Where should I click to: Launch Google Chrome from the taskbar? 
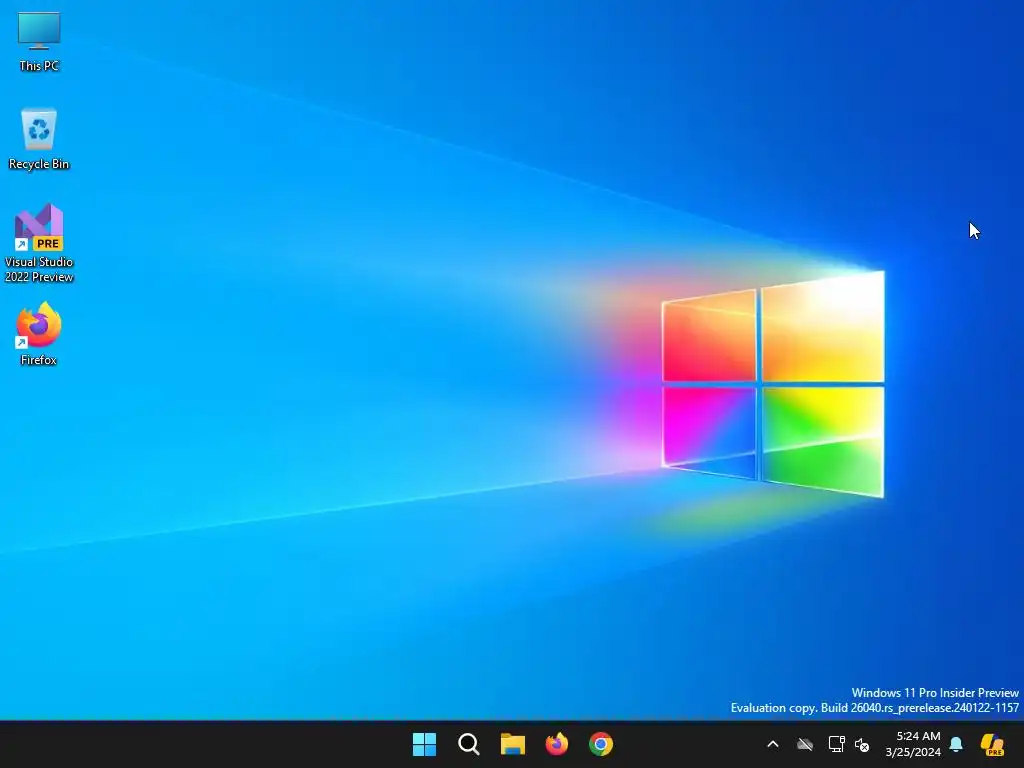coord(601,744)
